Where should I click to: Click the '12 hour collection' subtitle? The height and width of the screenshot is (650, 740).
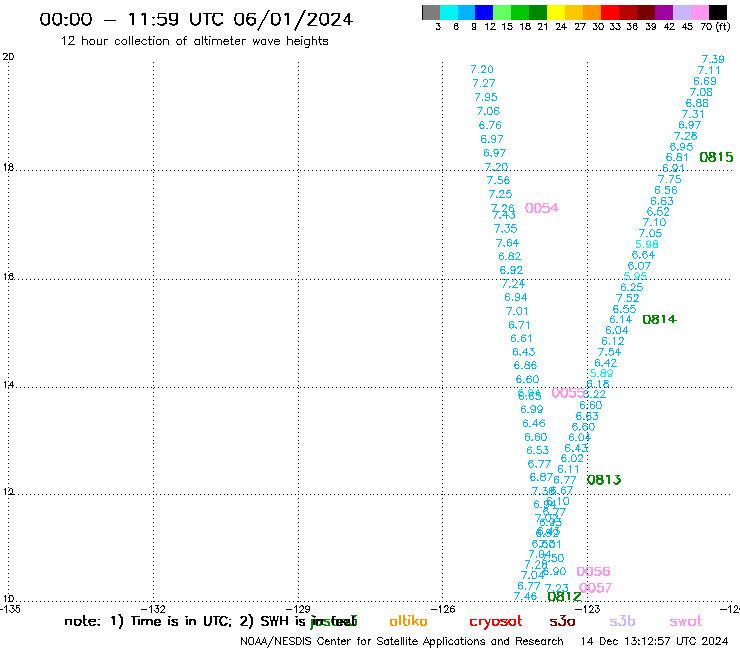[194, 41]
